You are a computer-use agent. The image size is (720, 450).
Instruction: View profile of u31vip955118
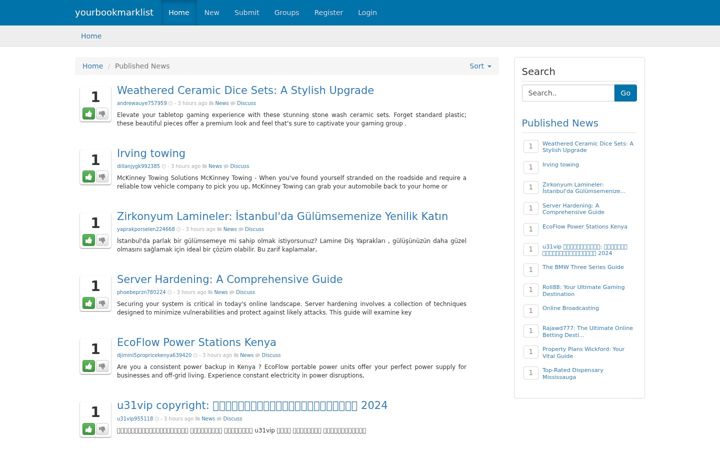[135, 419]
